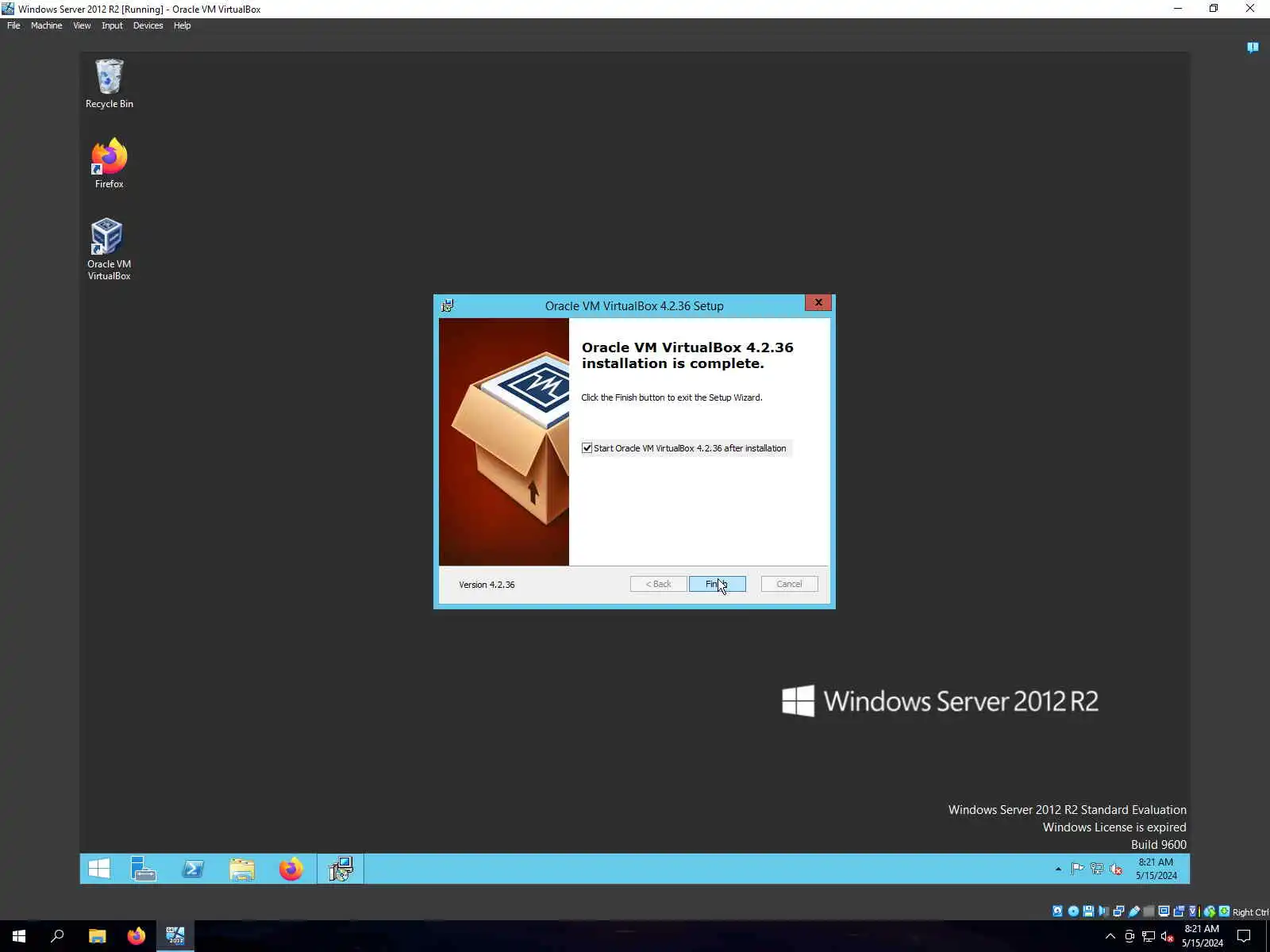This screenshot has height=952, width=1270.
Task: Click the Cancel button in Setup dialog
Action: pos(789,584)
